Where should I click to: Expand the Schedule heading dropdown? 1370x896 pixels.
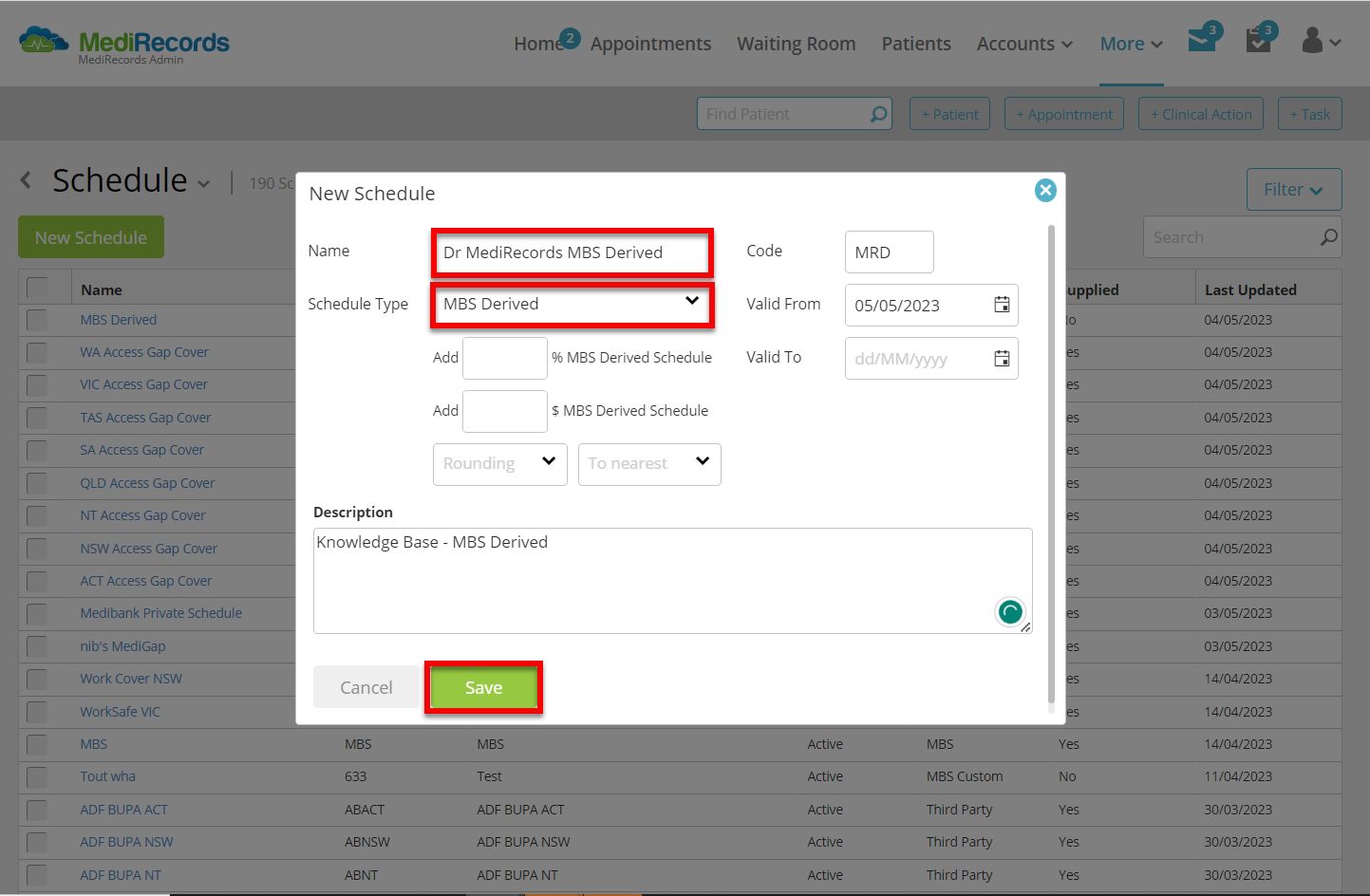coord(203,184)
